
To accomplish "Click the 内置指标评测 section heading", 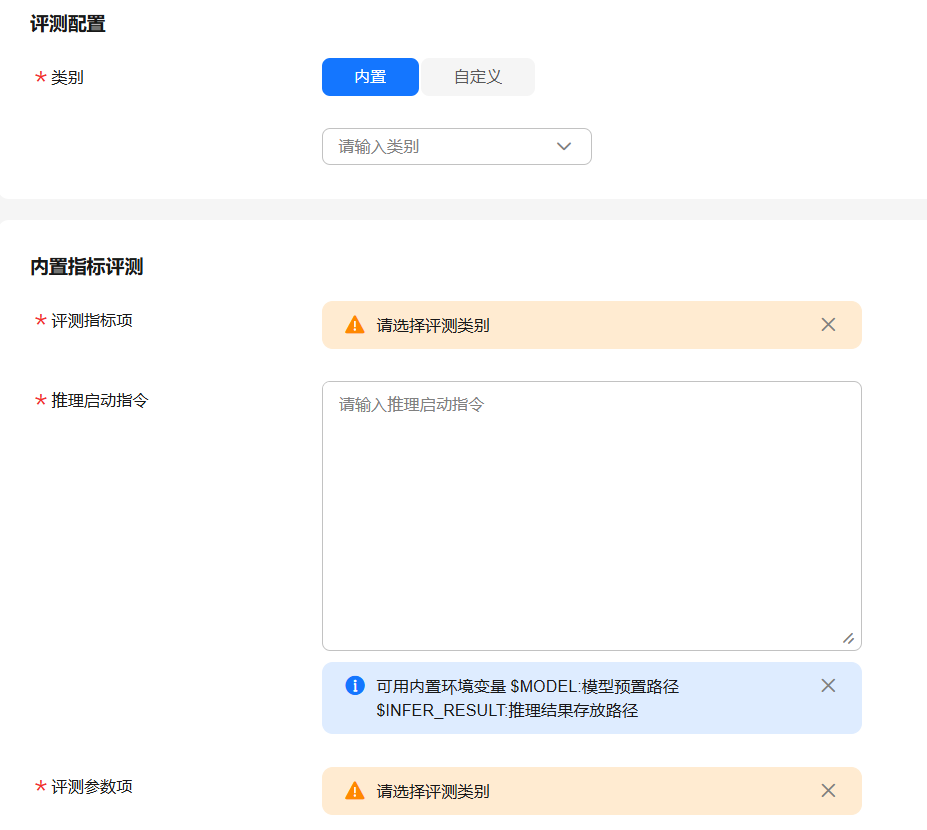I will pyautogui.click(x=87, y=267).
